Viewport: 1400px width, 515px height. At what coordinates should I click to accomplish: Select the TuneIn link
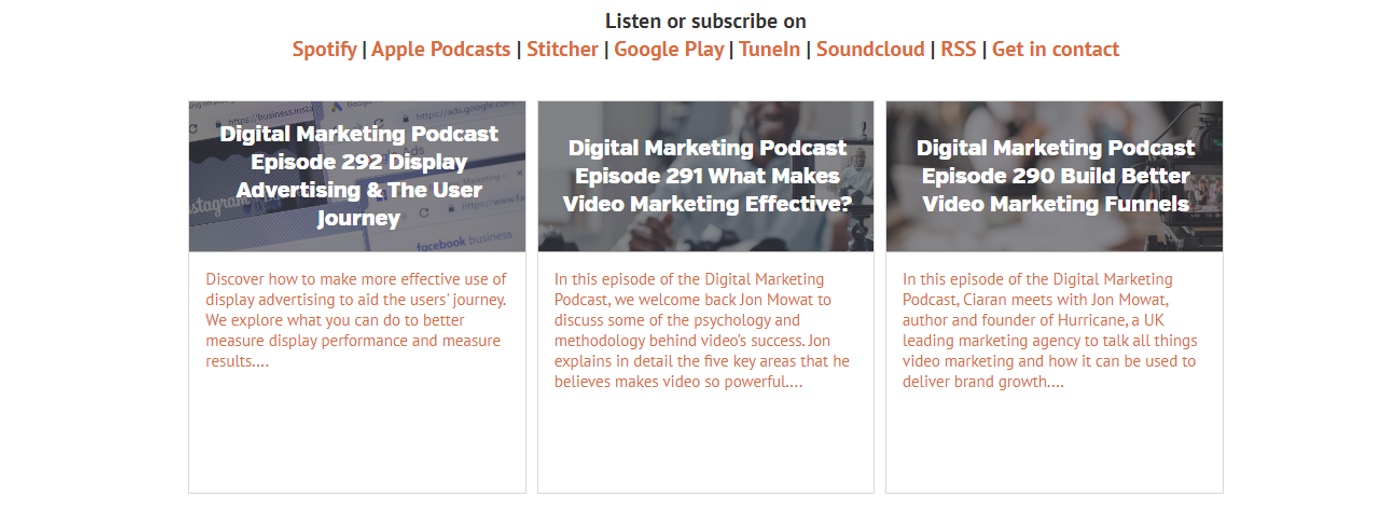tap(769, 49)
